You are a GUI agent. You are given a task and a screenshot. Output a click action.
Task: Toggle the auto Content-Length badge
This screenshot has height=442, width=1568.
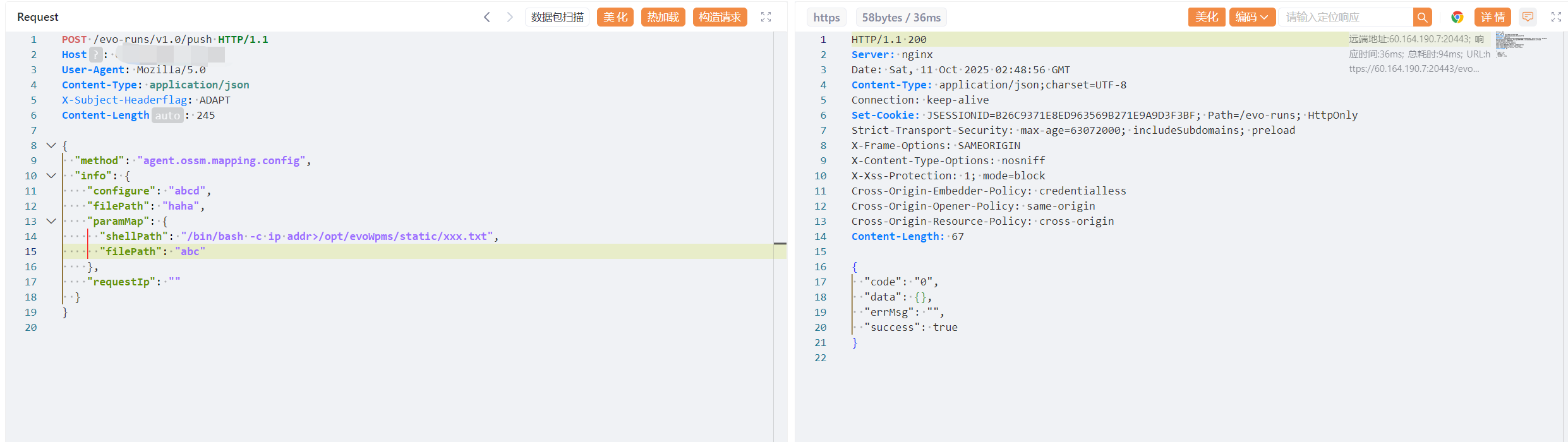pyautogui.click(x=167, y=116)
